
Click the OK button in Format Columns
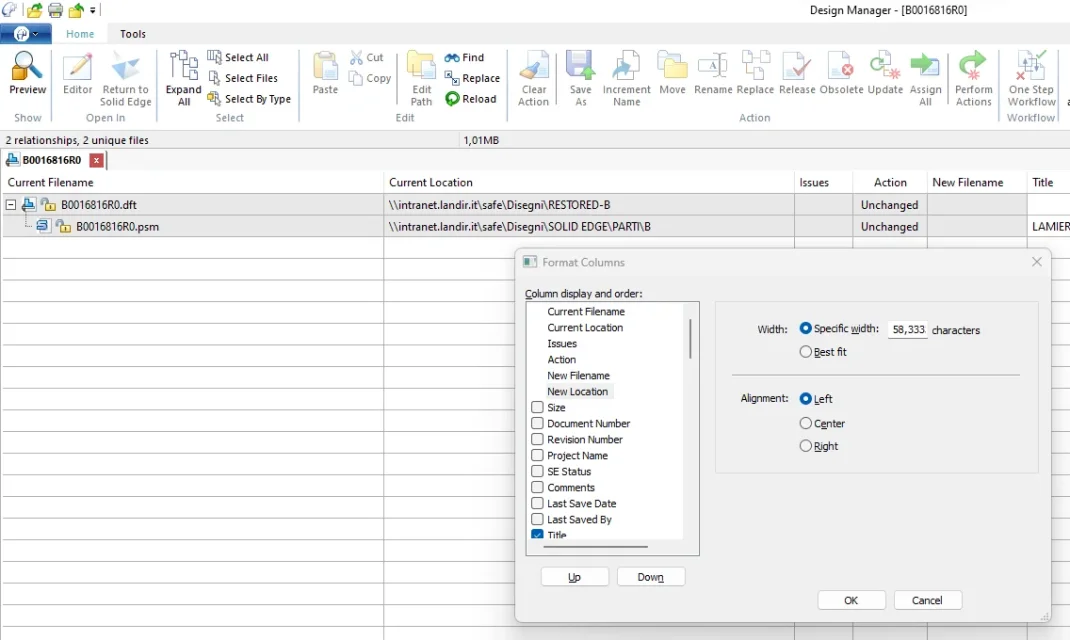tap(851, 600)
